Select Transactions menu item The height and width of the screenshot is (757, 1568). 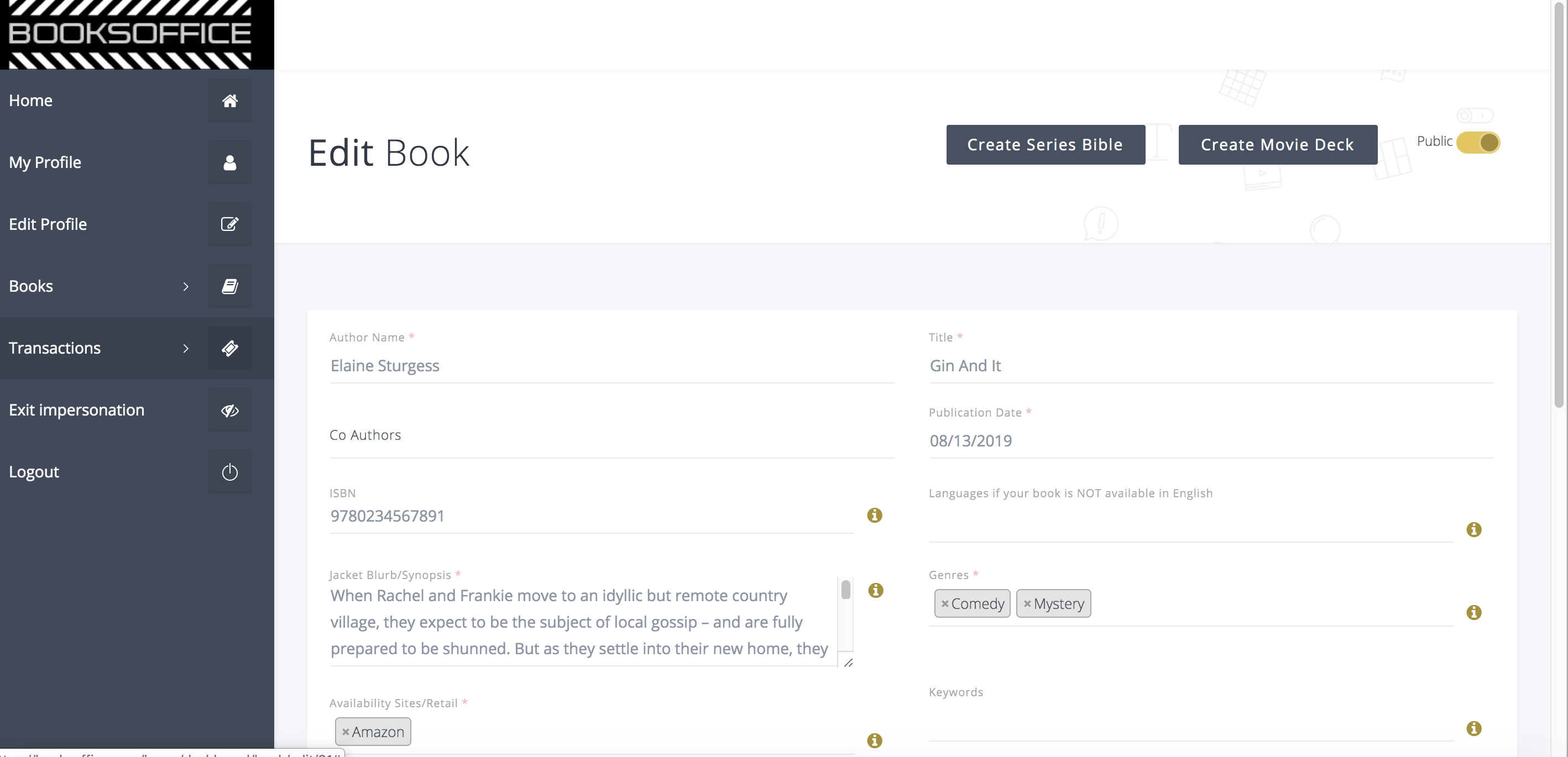tap(55, 348)
